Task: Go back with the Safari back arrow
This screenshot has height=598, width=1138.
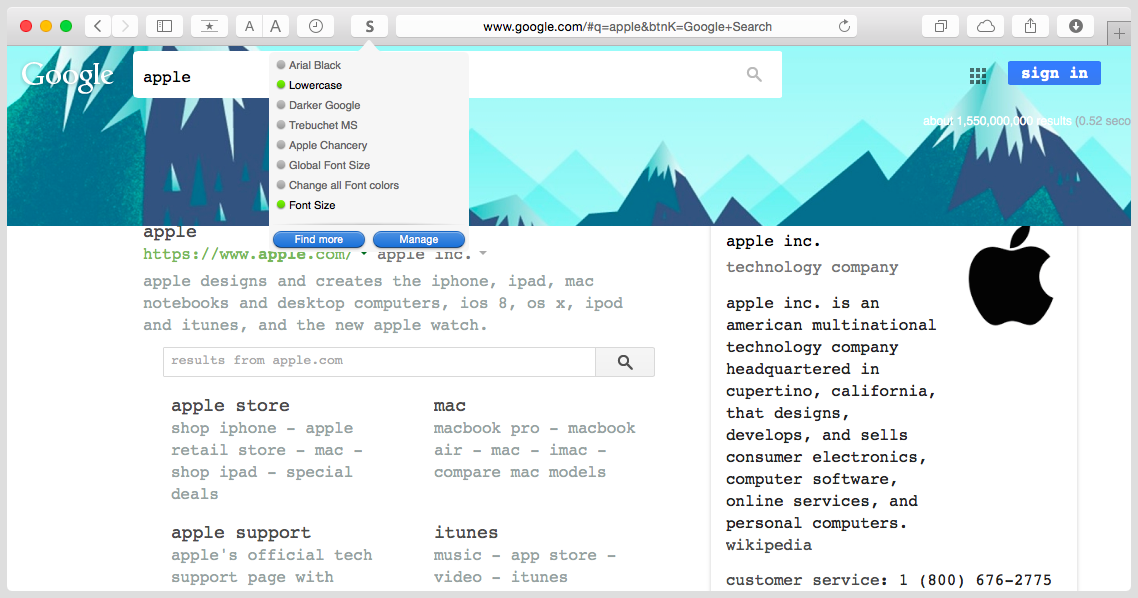Action: tap(98, 26)
